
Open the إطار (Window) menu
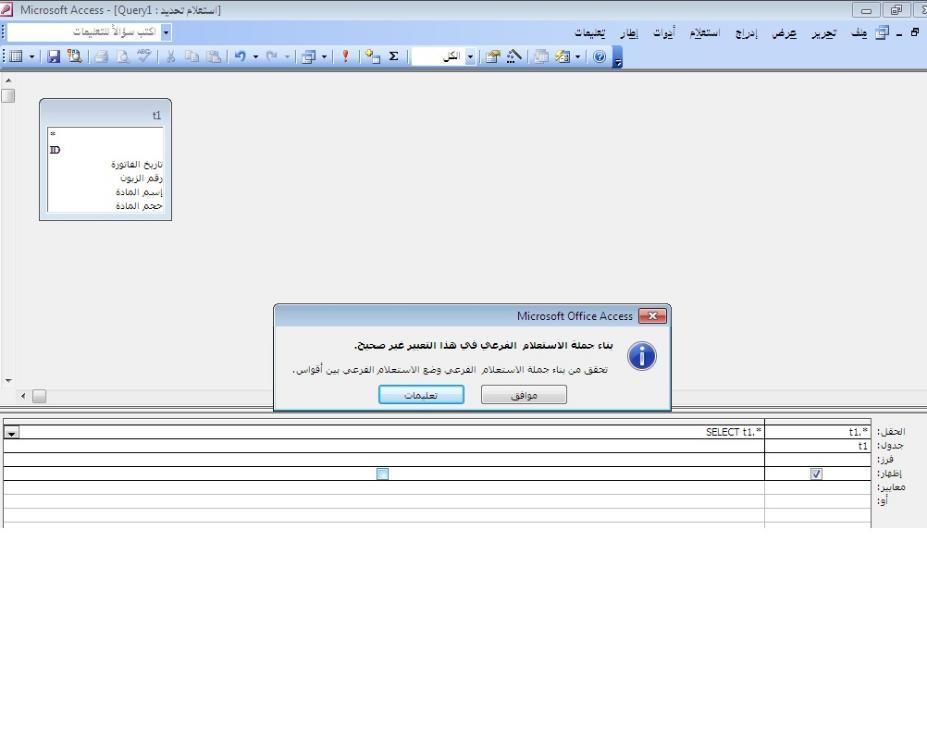[x=629, y=33]
